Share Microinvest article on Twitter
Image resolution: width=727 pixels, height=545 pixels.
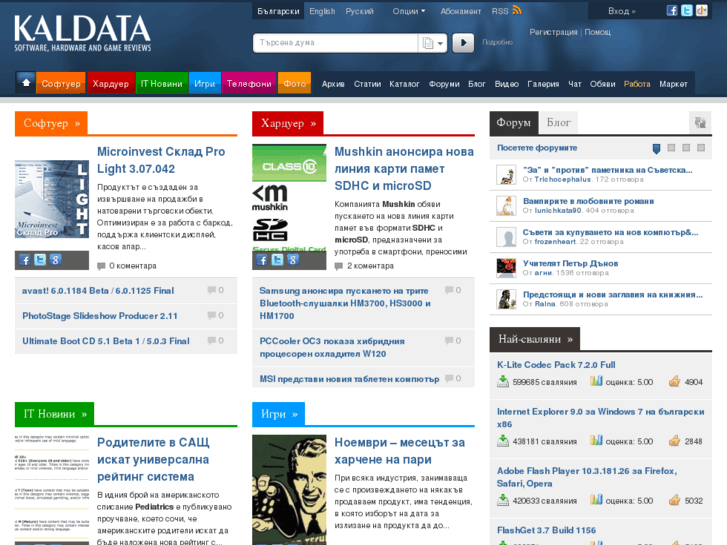coord(40,260)
